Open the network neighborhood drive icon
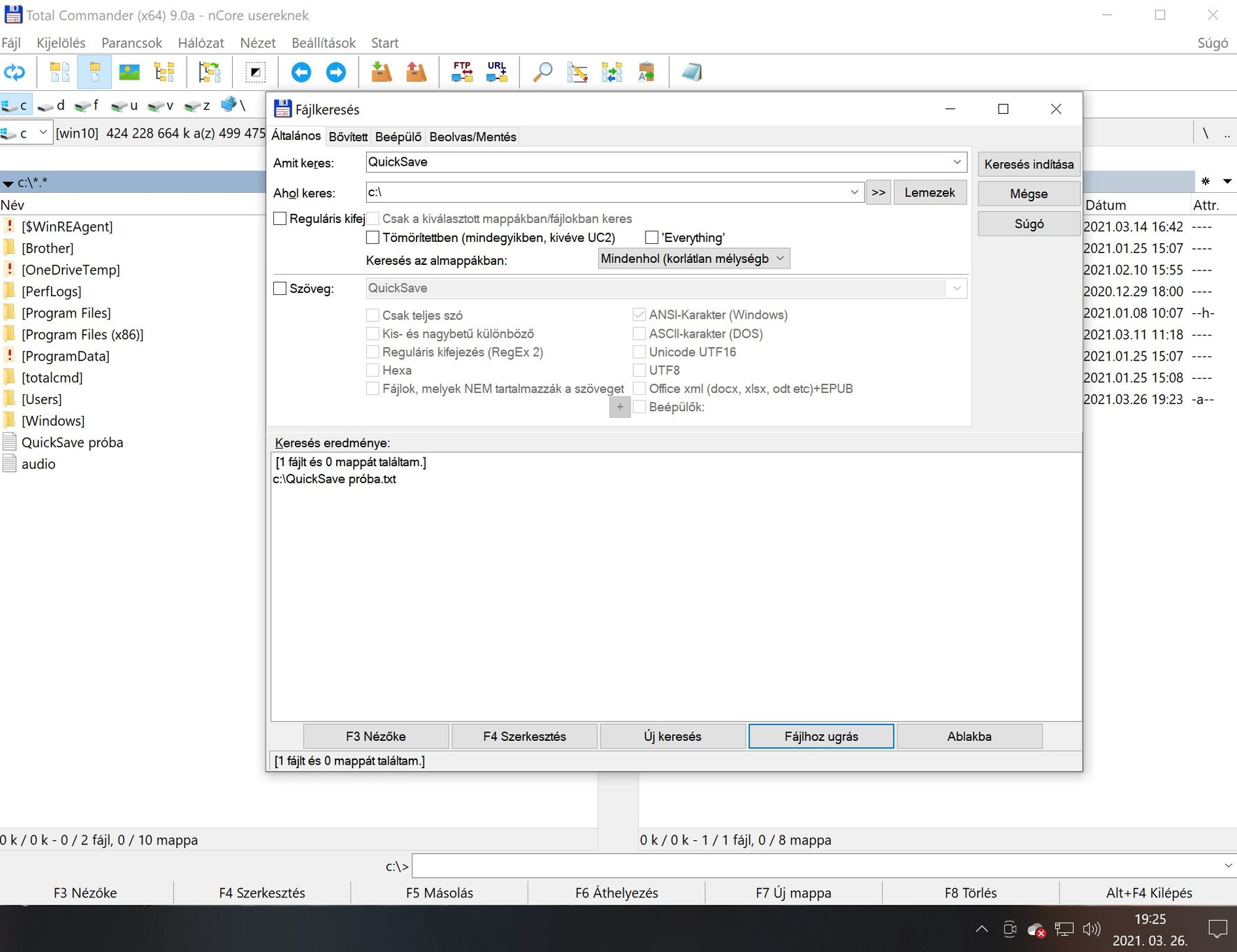Screen dimensions: 1237x952 pyautogui.click(x=233, y=106)
